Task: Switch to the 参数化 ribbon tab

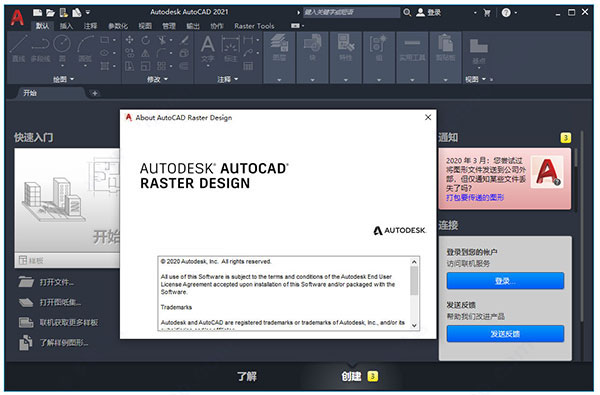Action: pos(118,26)
